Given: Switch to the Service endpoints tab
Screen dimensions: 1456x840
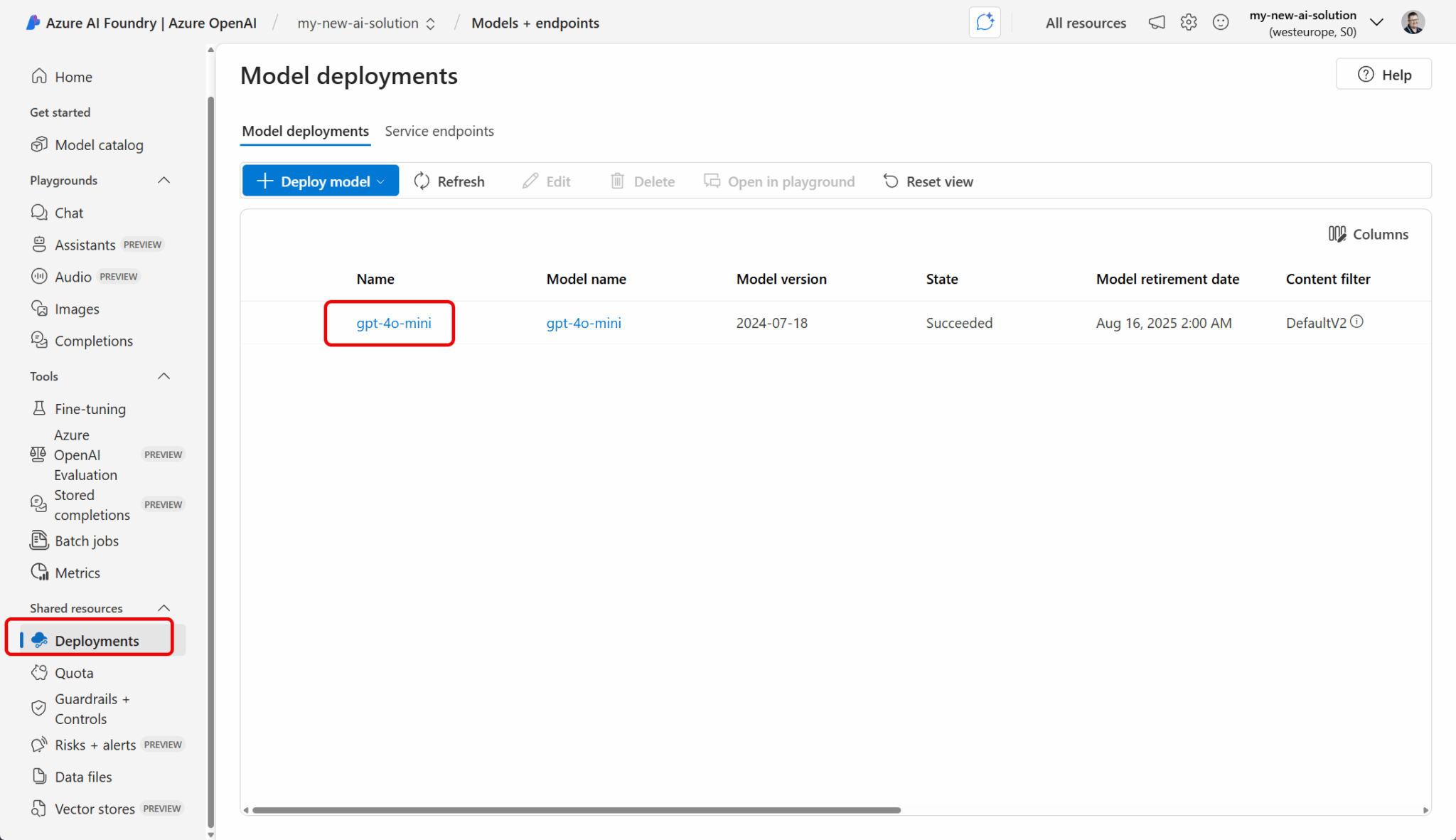Looking at the screenshot, I should [439, 131].
